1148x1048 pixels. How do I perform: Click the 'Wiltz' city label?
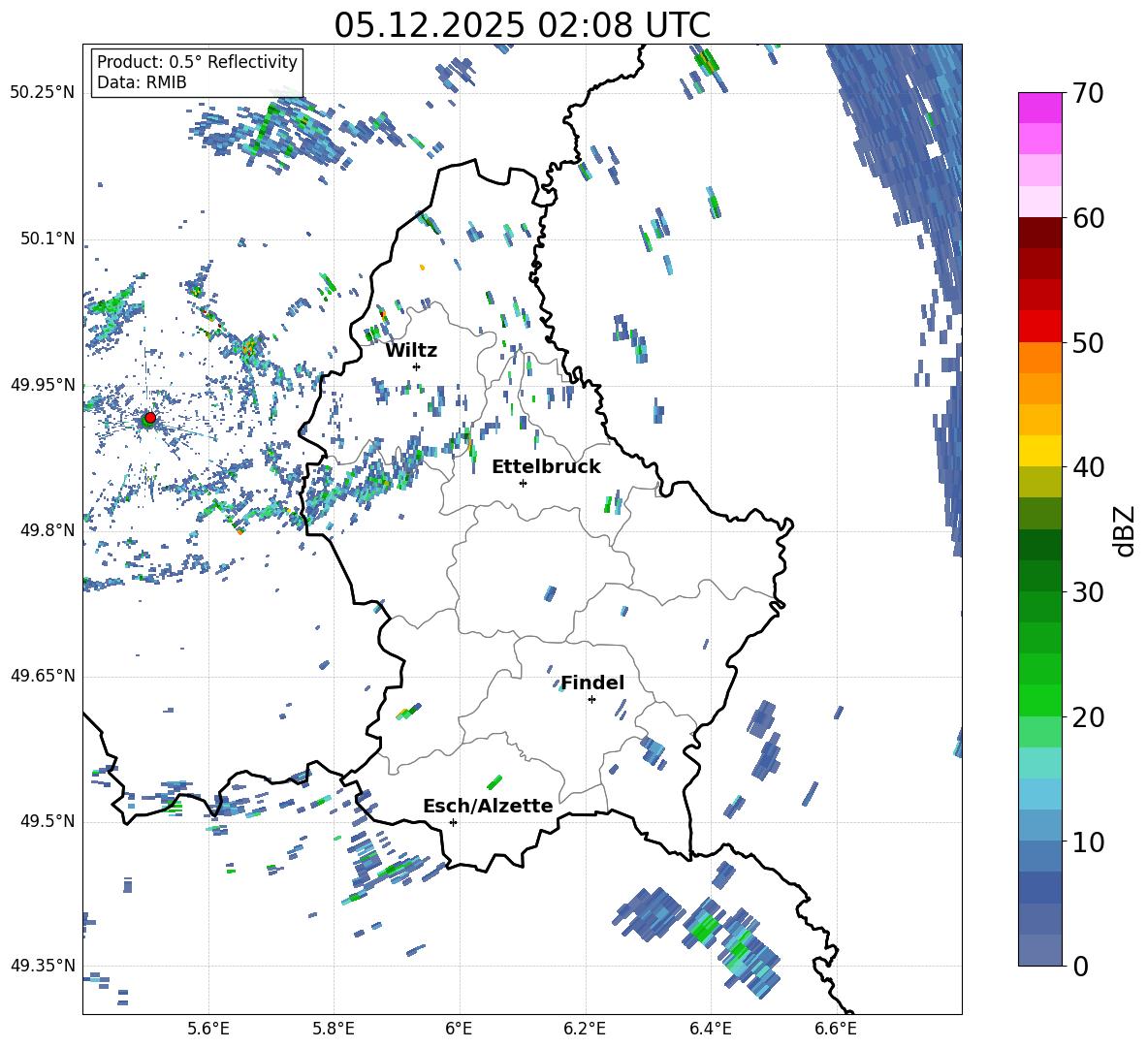click(x=411, y=351)
